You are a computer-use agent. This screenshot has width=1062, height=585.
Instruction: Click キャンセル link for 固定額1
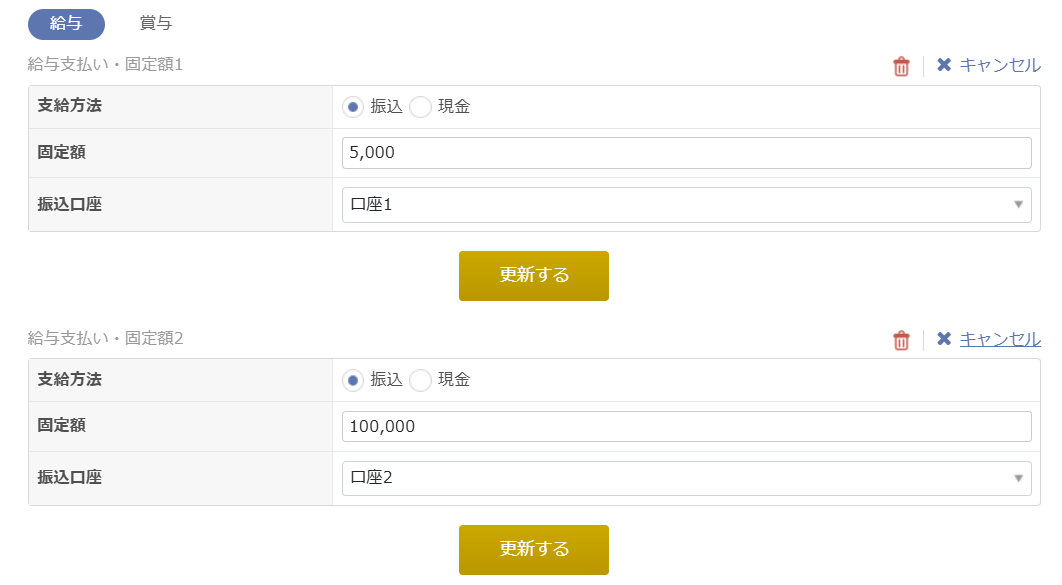(1000, 65)
